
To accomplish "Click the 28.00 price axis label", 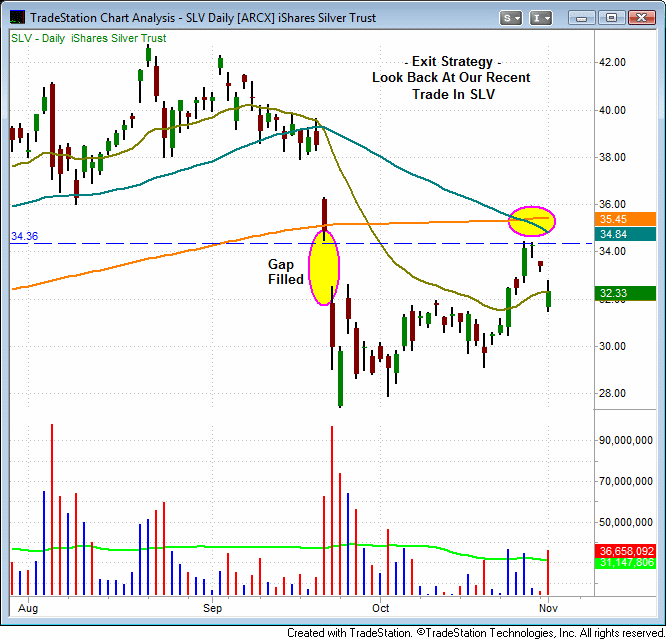I will (x=612, y=393).
